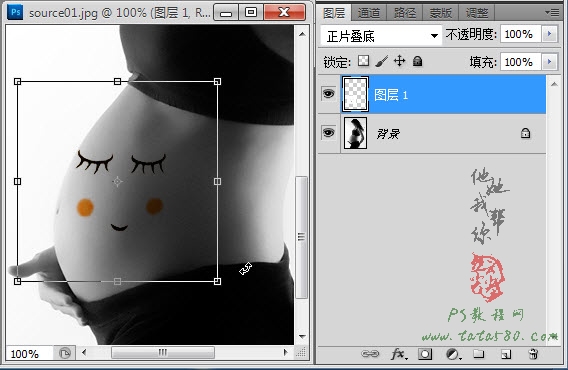Hide 背景 layer visibility

[x=328, y=133]
